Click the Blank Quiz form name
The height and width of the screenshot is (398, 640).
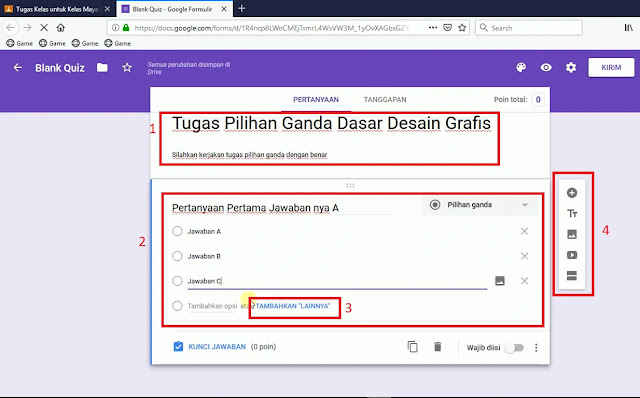(60, 68)
